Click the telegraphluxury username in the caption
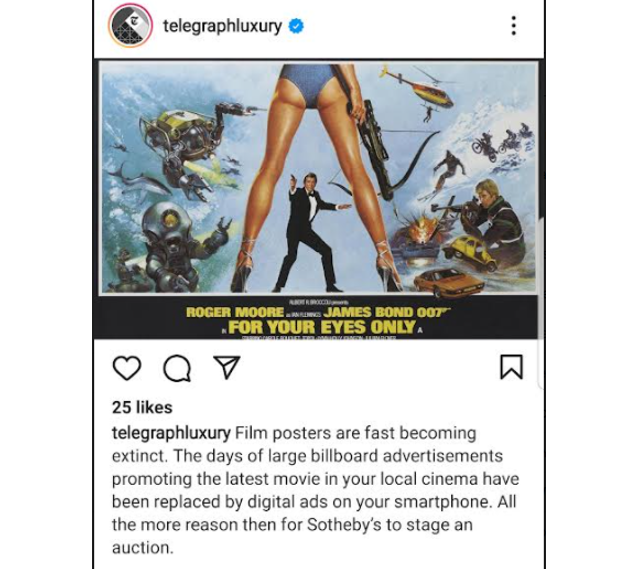Viewport: 621px width, 569px height. pyautogui.click(x=171, y=433)
